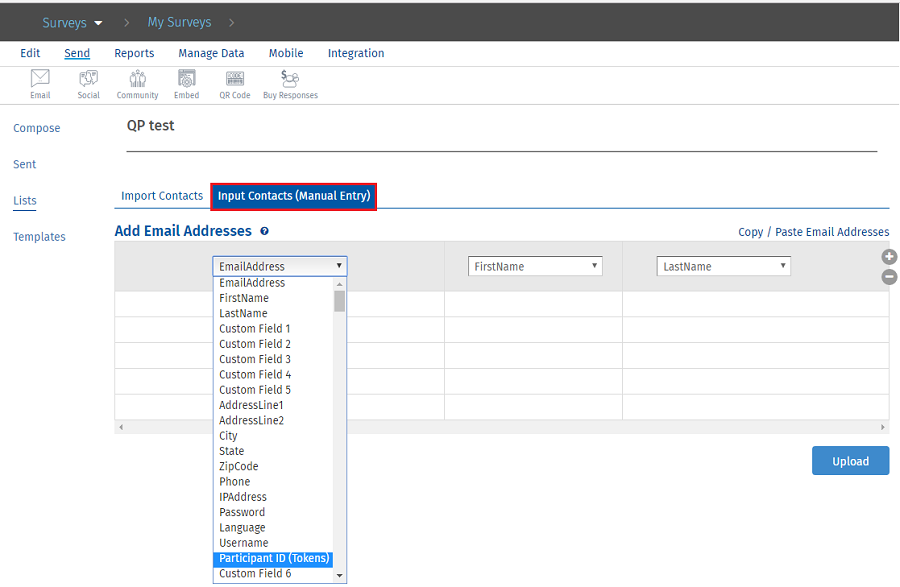
Task: Click the Embed survey icon
Action: (187, 80)
